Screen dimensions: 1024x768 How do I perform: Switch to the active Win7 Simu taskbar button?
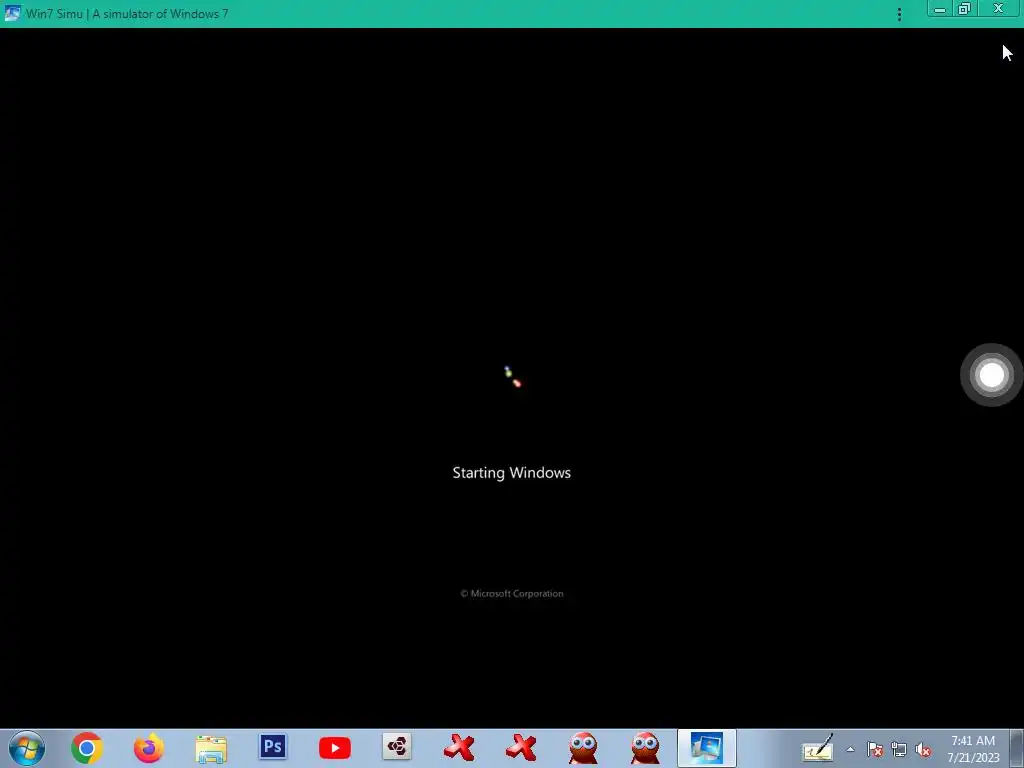707,748
